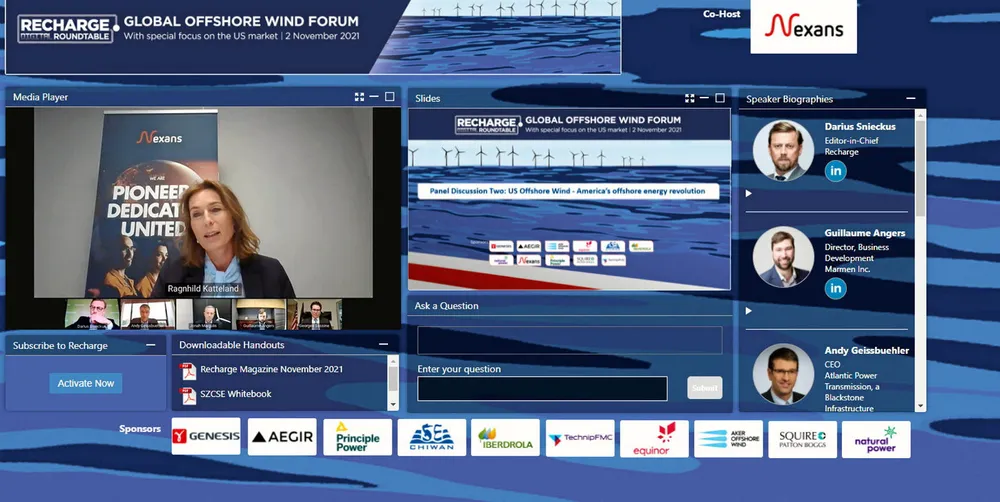Click the Media Player fullscreen icon
The image size is (1000, 502).
[359, 97]
